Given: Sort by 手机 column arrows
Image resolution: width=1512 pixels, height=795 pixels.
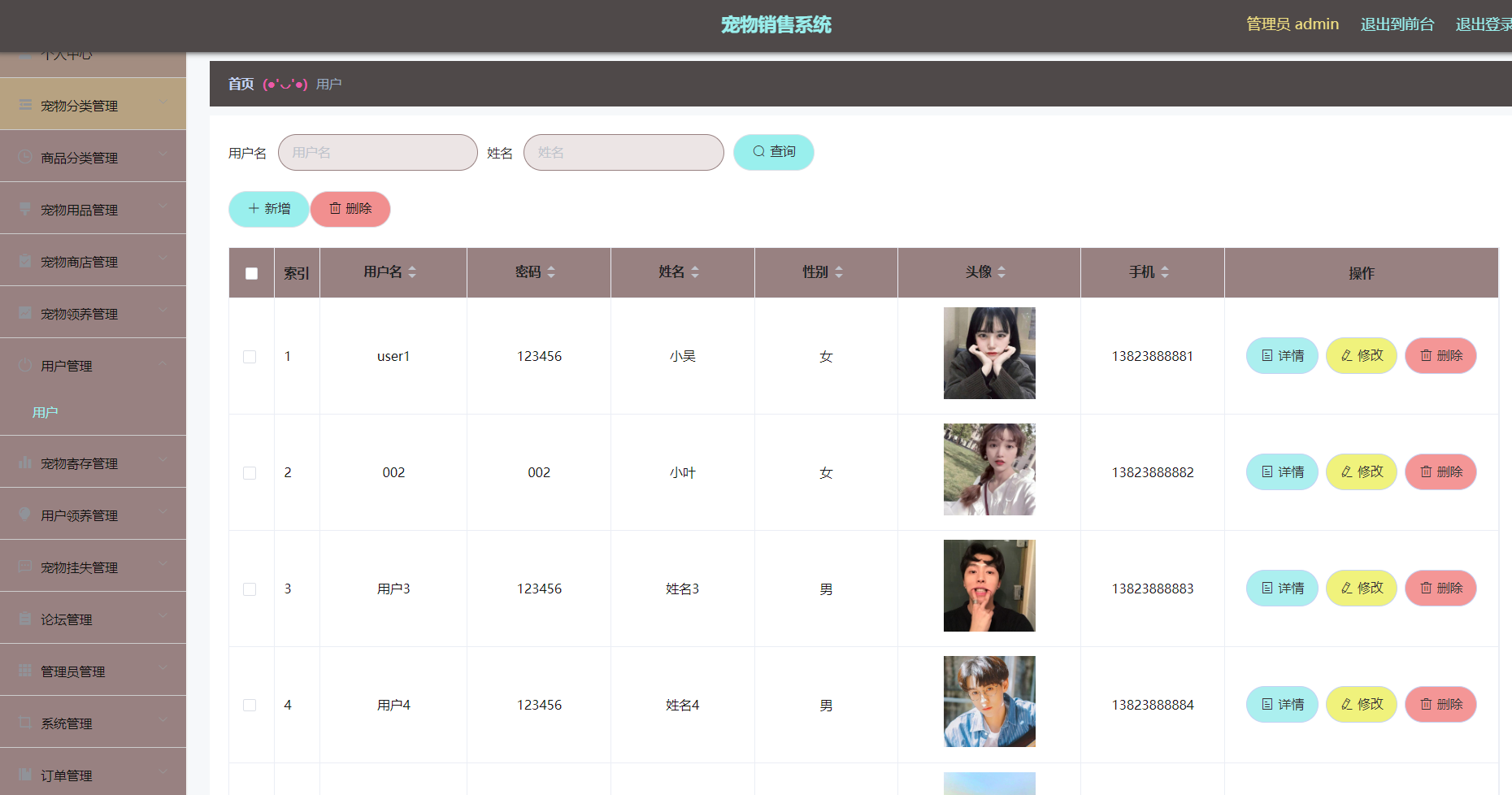Looking at the screenshot, I should [x=1165, y=272].
